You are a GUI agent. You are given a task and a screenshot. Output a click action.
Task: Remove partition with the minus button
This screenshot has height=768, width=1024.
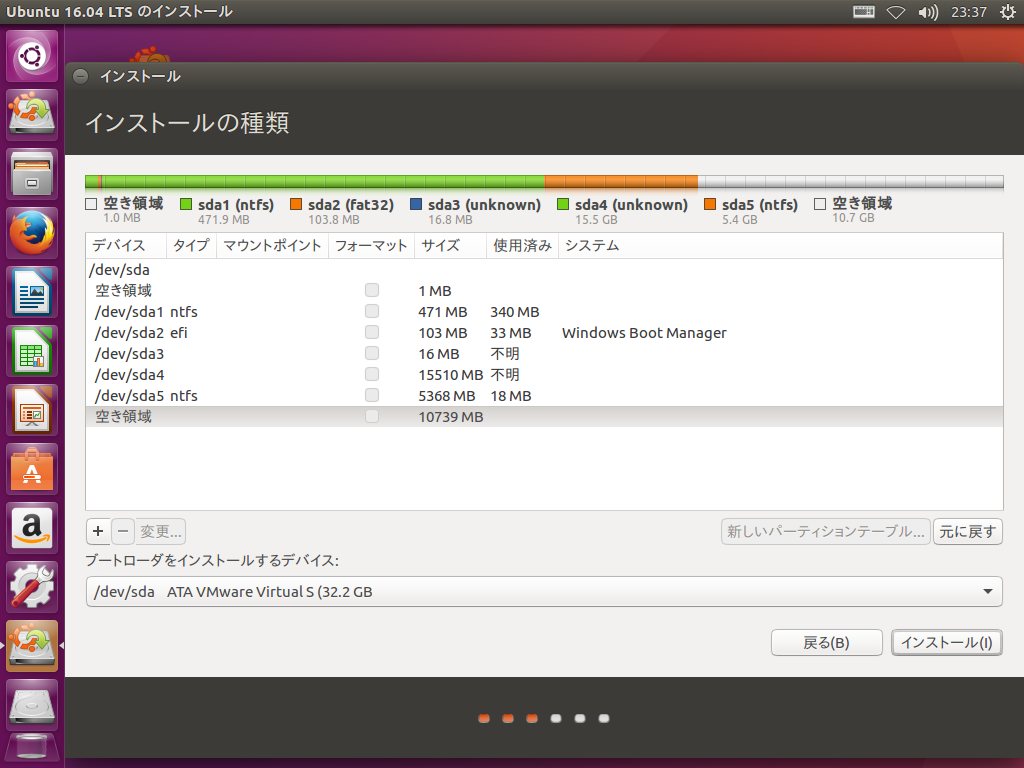pyautogui.click(x=123, y=532)
